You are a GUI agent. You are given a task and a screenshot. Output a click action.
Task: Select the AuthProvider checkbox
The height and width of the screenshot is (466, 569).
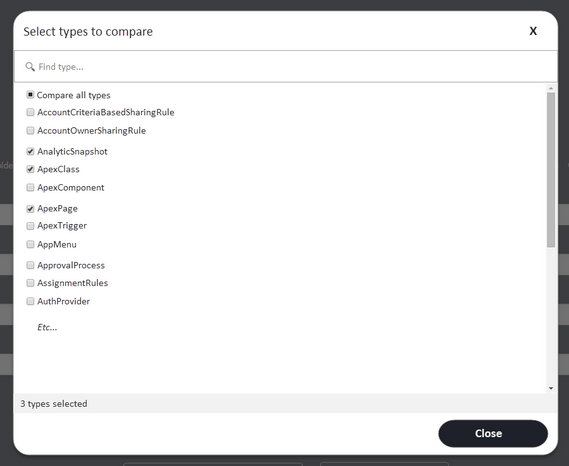click(30, 301)
